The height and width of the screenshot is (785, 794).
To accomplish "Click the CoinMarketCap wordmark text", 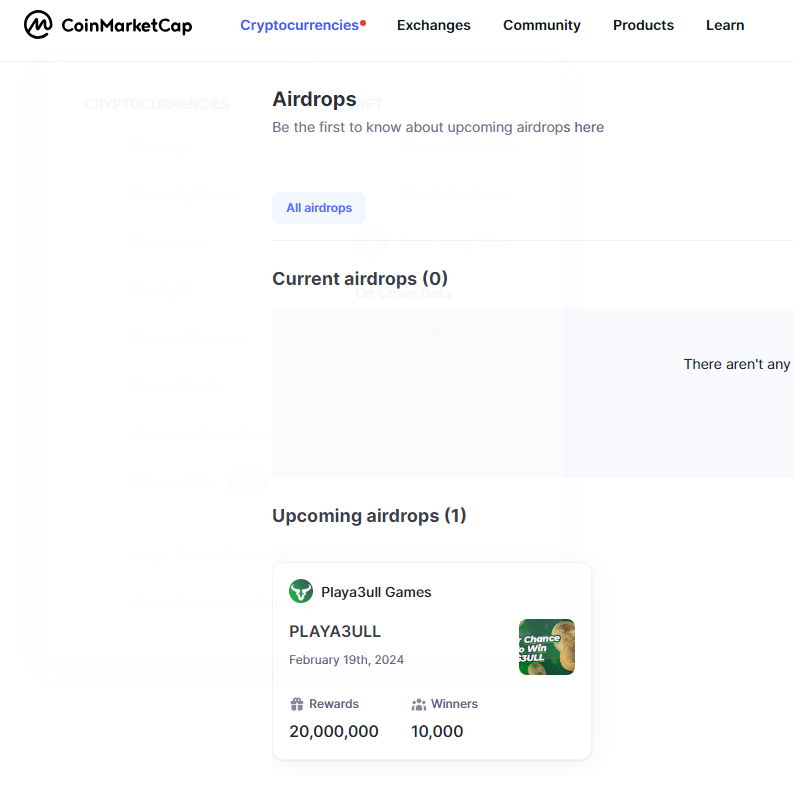I will coord(126,25).
